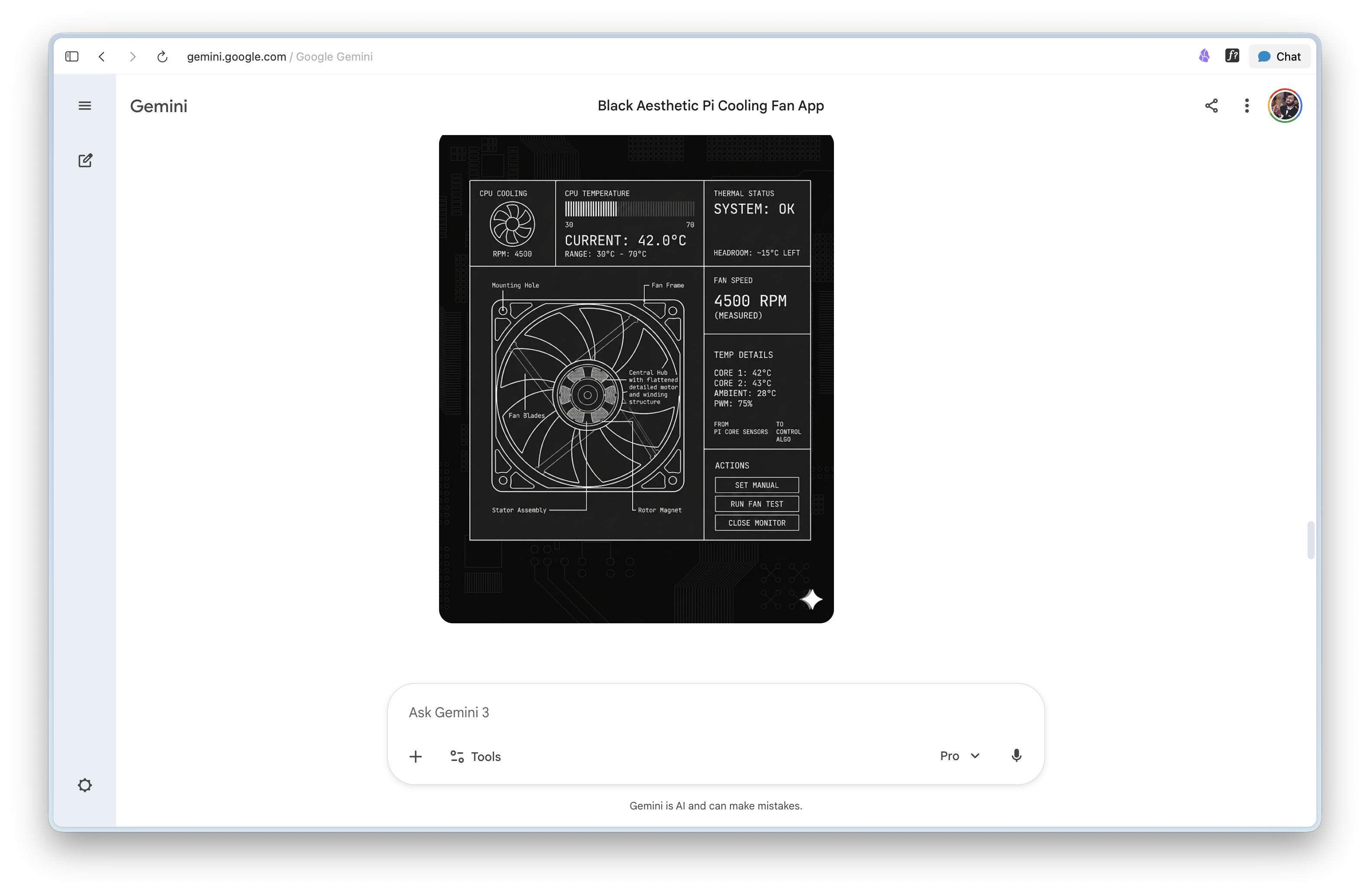
Task: Click the right-side page scrollbar
Action: 1311,540
